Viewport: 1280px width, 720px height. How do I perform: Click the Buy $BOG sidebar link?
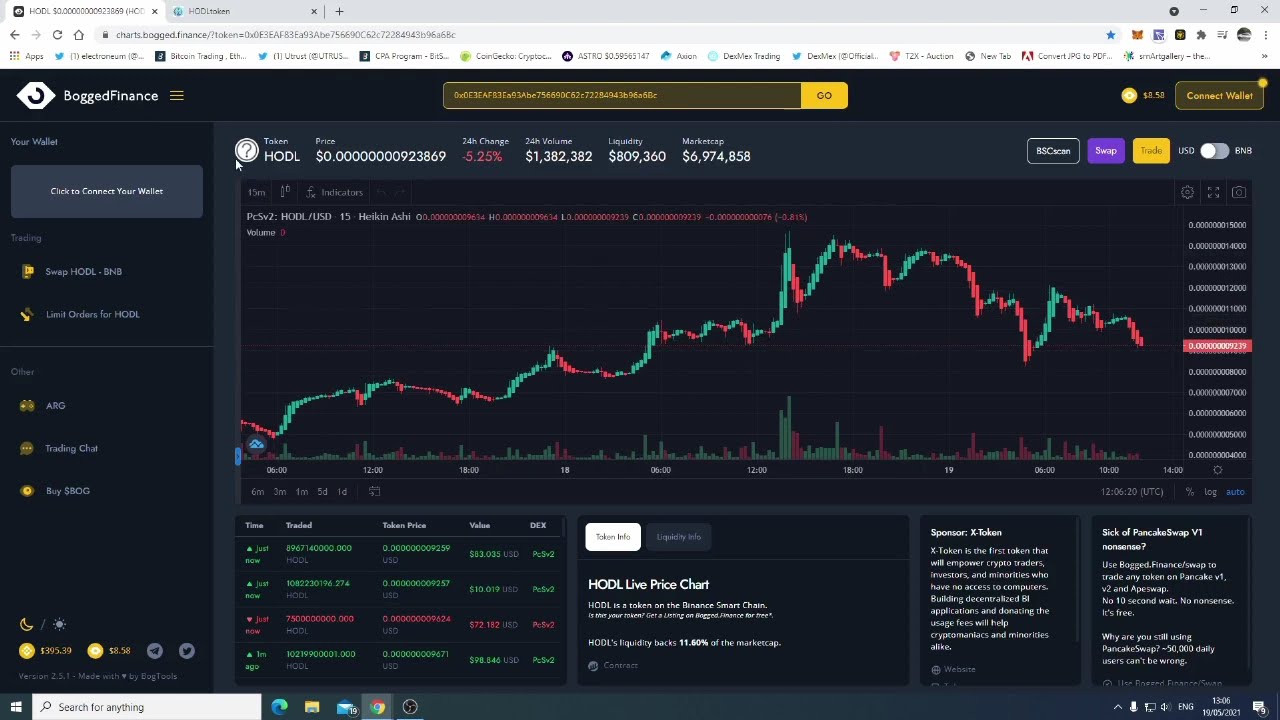point(68,491)
